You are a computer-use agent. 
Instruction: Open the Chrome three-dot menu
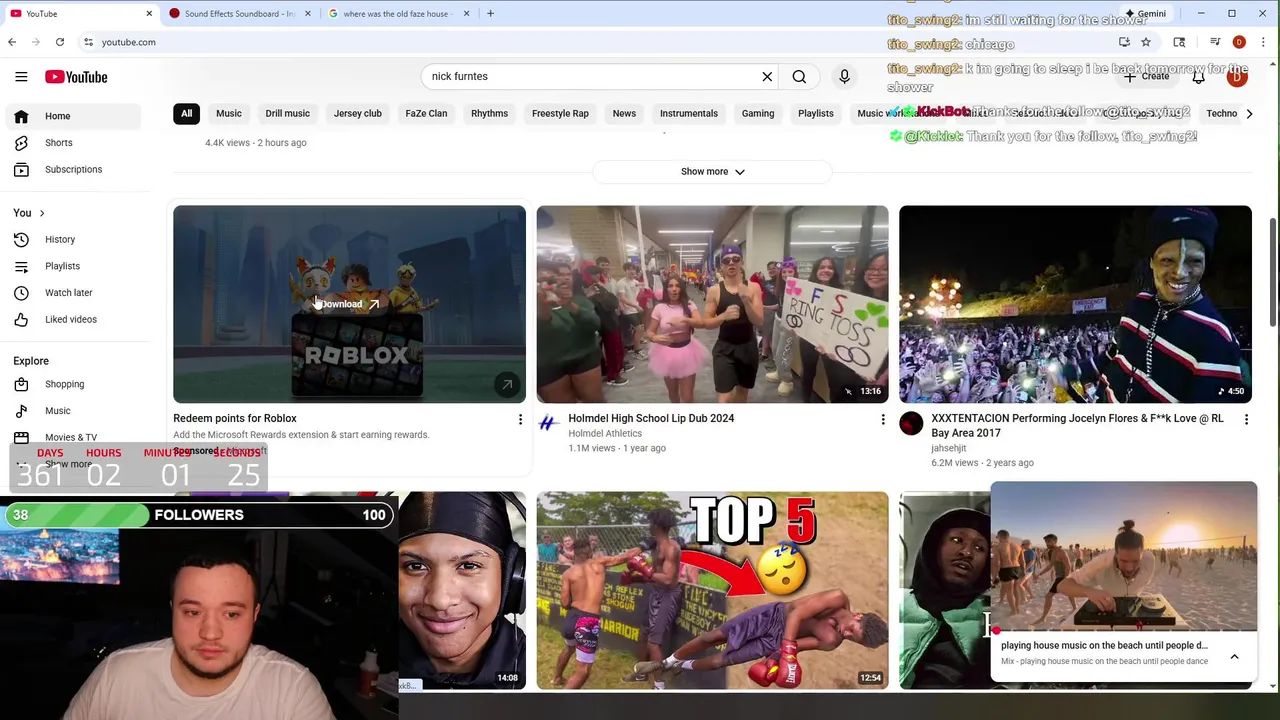[1264, 42]
